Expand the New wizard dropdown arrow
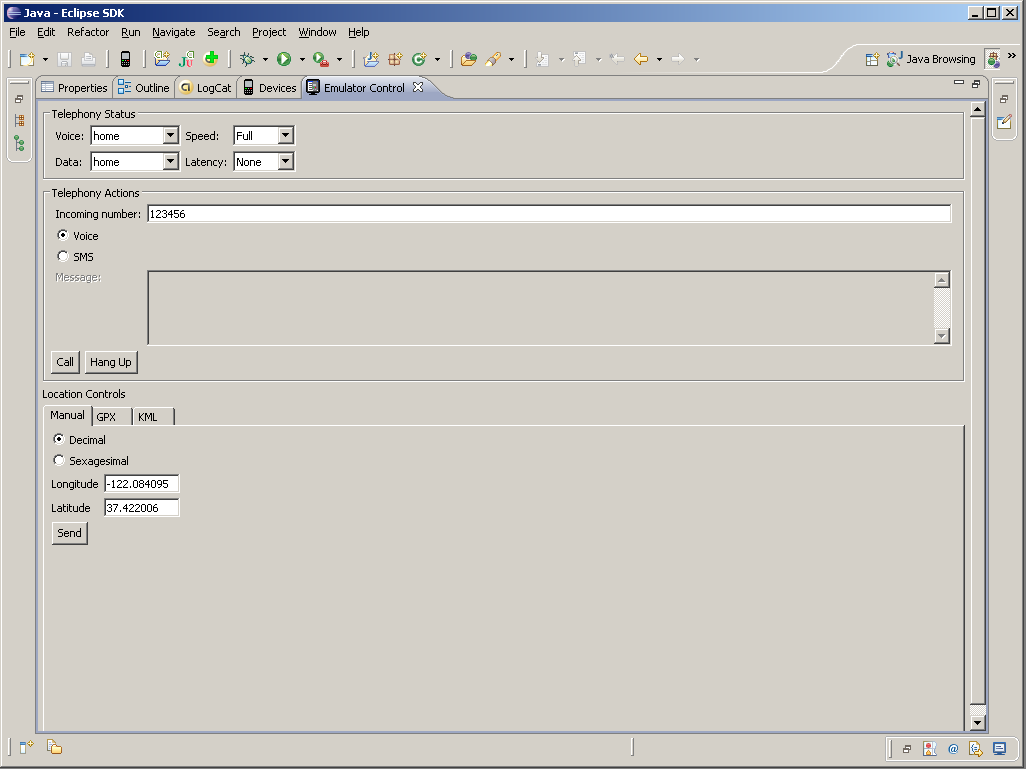This screenshot has width=1026, height=769. (45, 60)
